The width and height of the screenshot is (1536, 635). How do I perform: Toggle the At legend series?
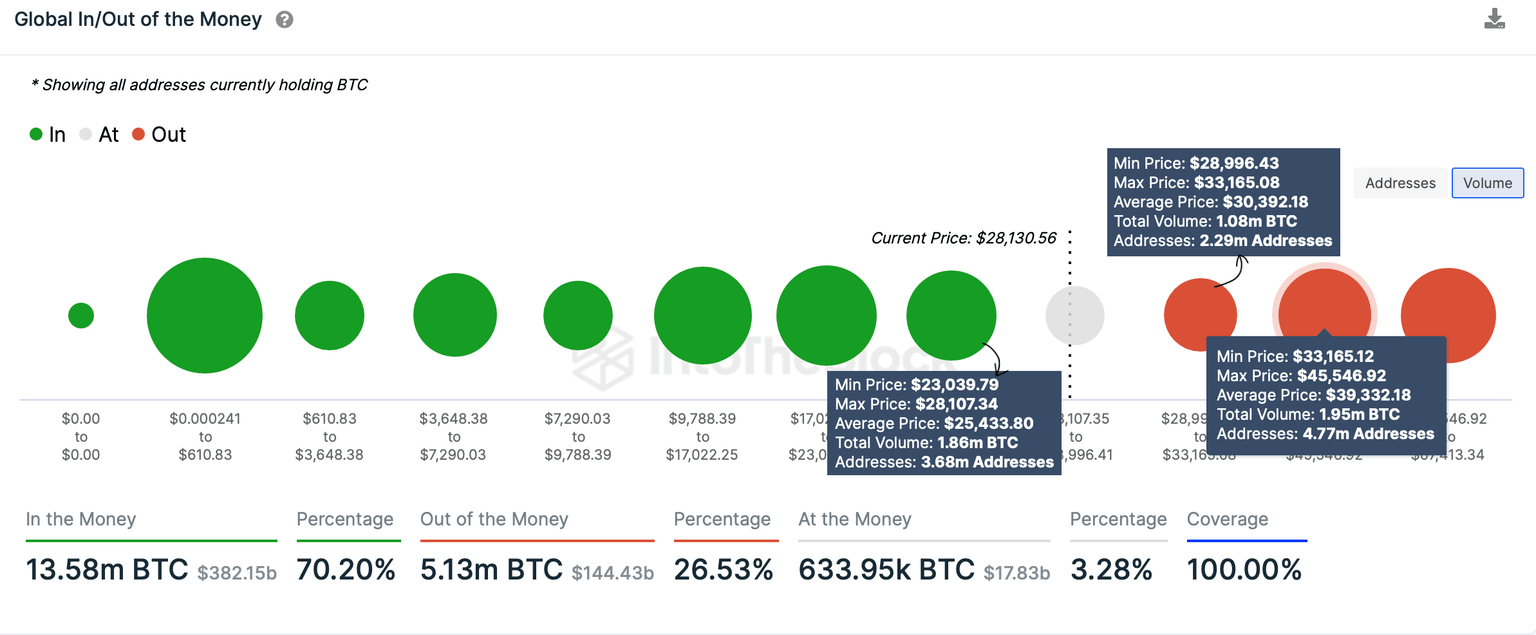tap(99, 135)
